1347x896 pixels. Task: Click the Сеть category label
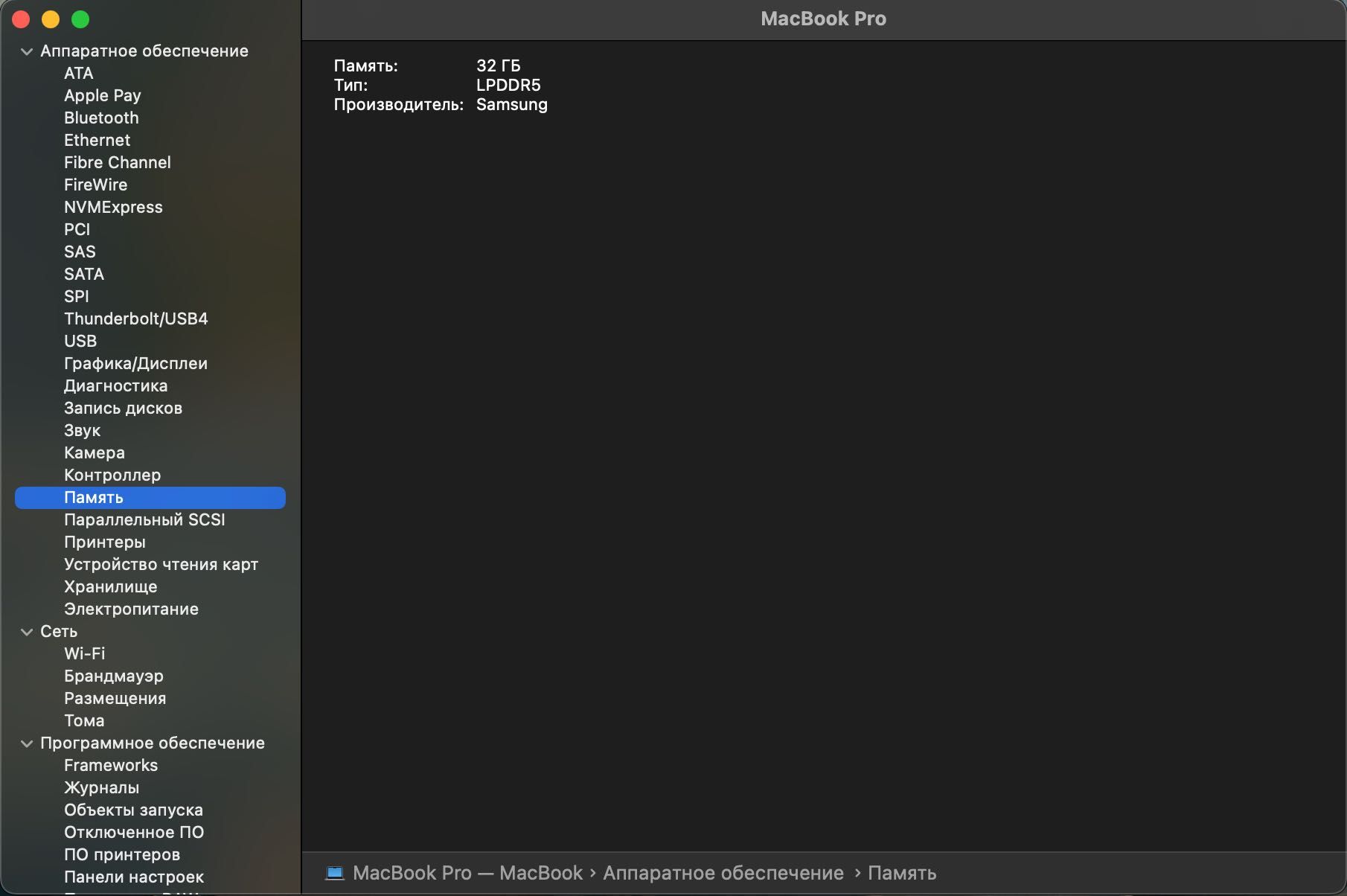click(x=59, y=631)
